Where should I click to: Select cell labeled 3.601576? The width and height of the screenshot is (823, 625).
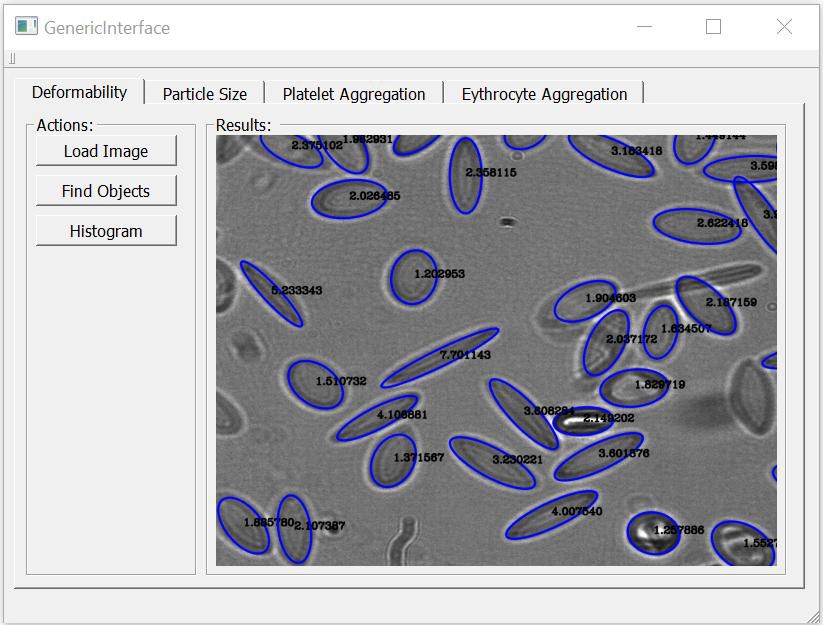598,456
